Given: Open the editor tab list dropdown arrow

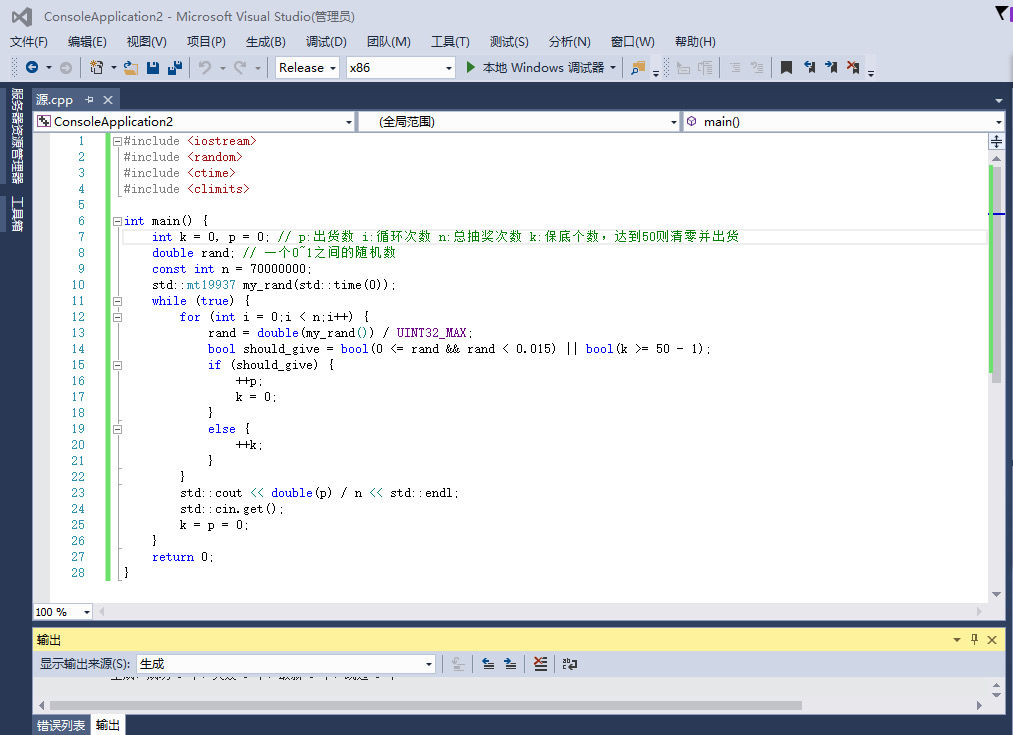Looking at the screenshot, I should (999, 100).
